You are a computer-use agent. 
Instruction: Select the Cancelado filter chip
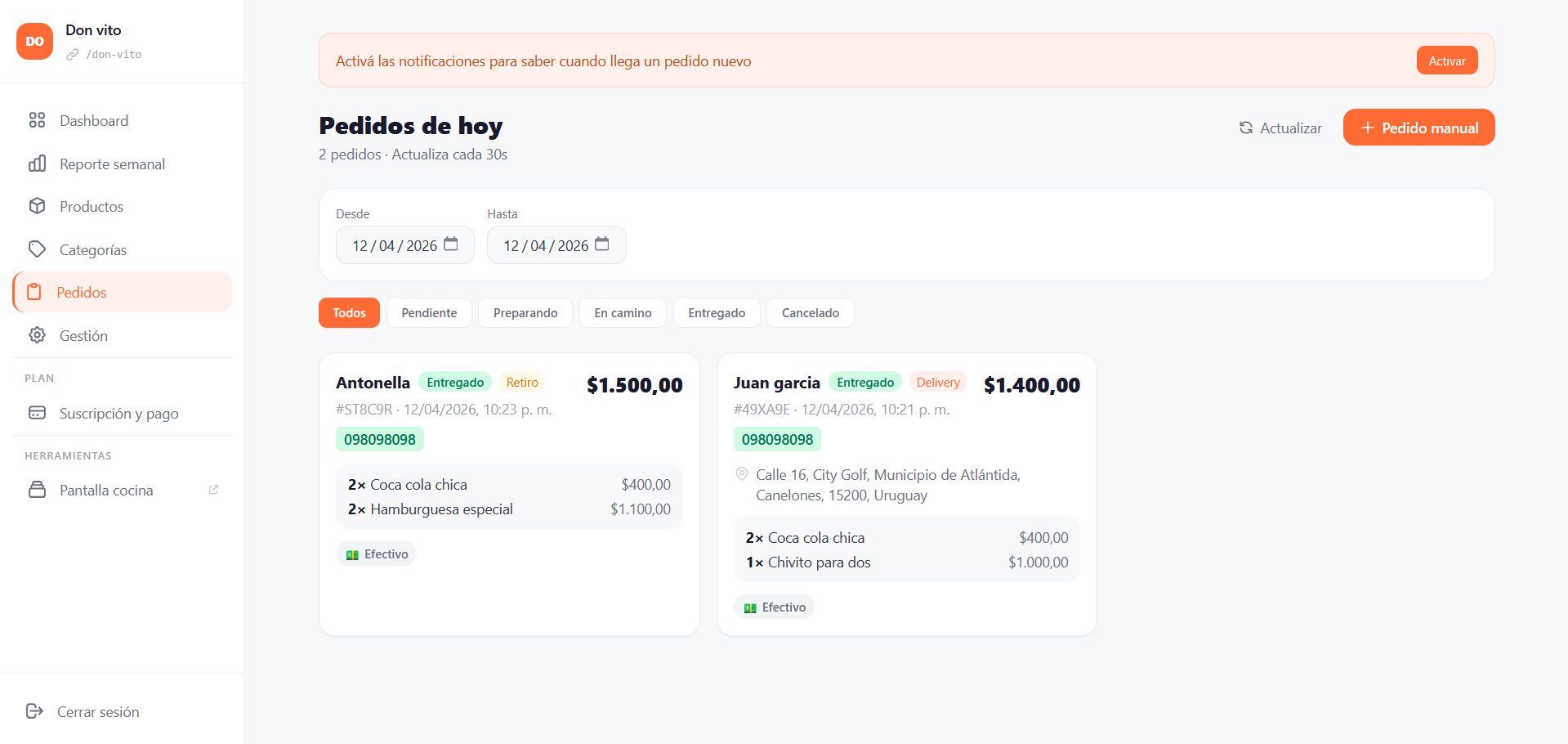[810, 313]
